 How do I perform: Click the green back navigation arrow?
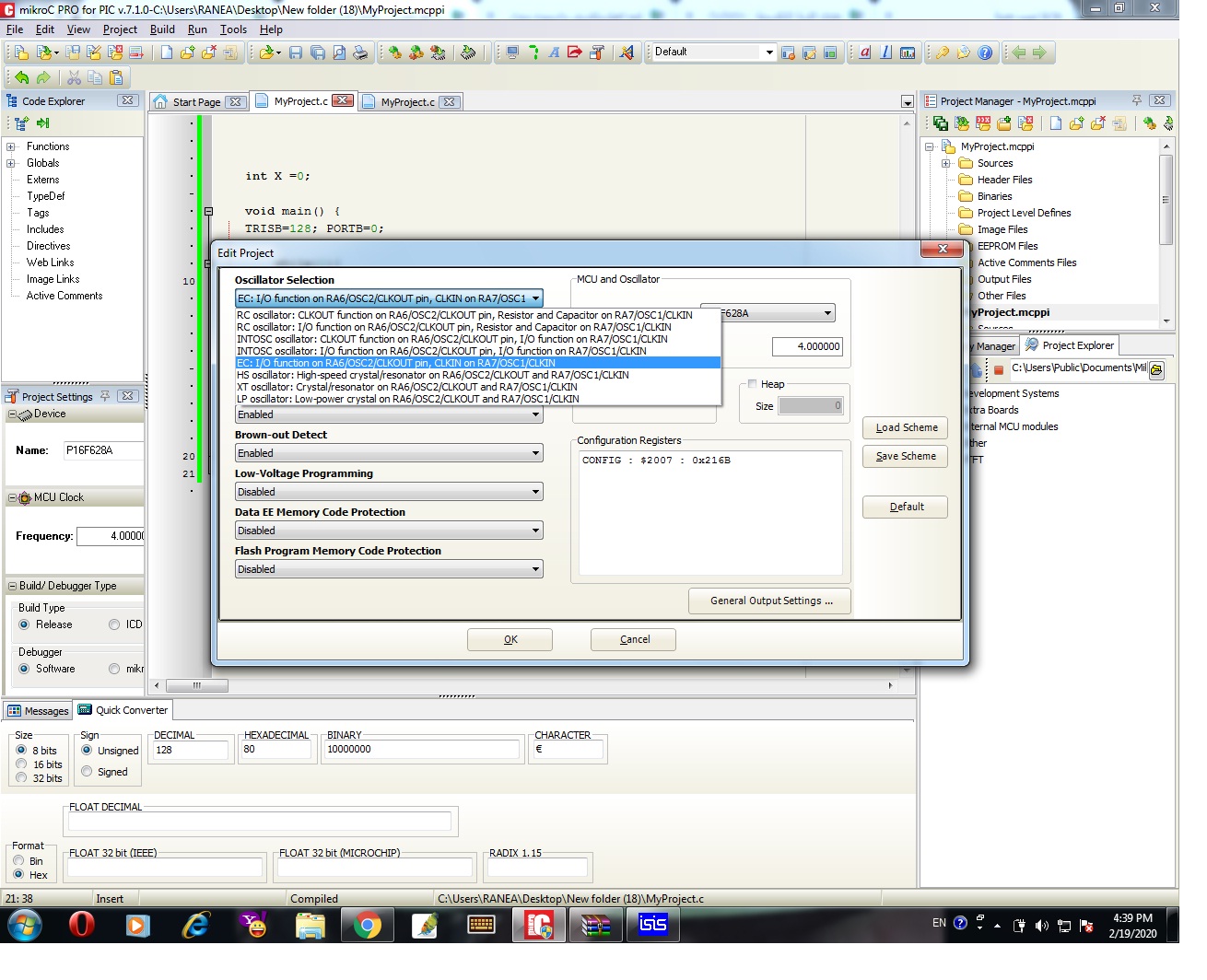coord(1018,52)
